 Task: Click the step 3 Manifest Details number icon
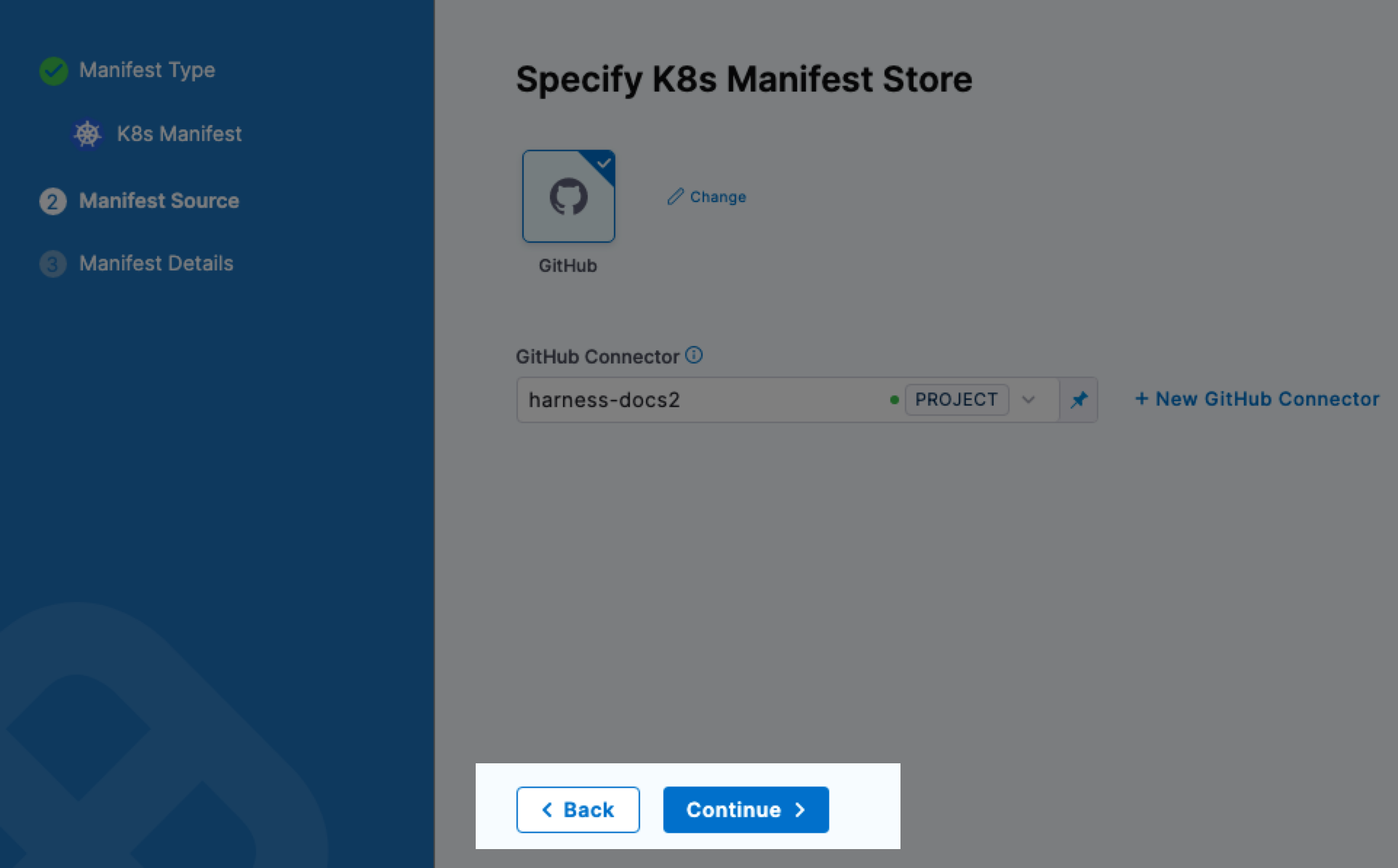pyautogui.click(x=52, y=264)
